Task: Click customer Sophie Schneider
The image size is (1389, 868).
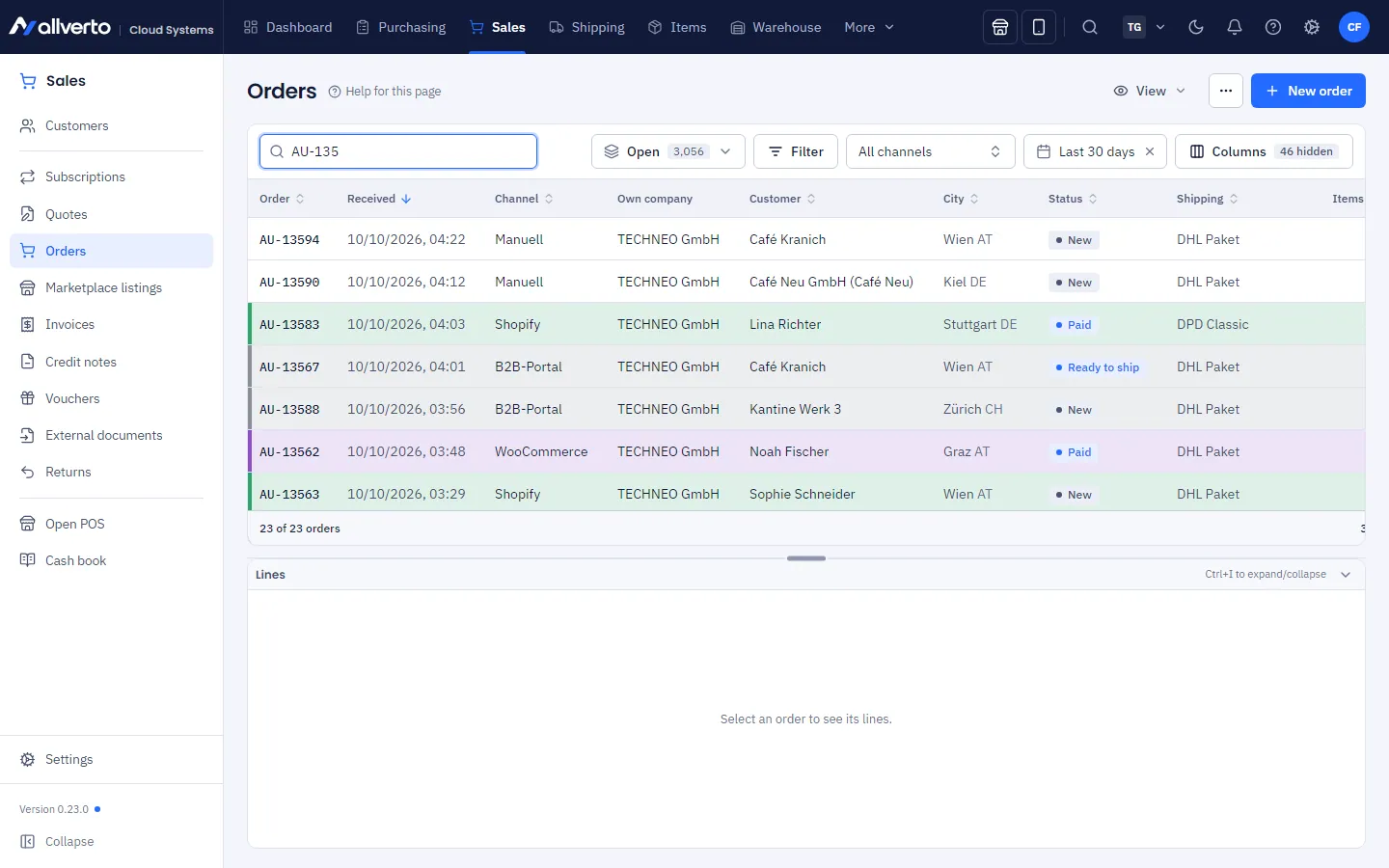Action: [x=803, y=494]
